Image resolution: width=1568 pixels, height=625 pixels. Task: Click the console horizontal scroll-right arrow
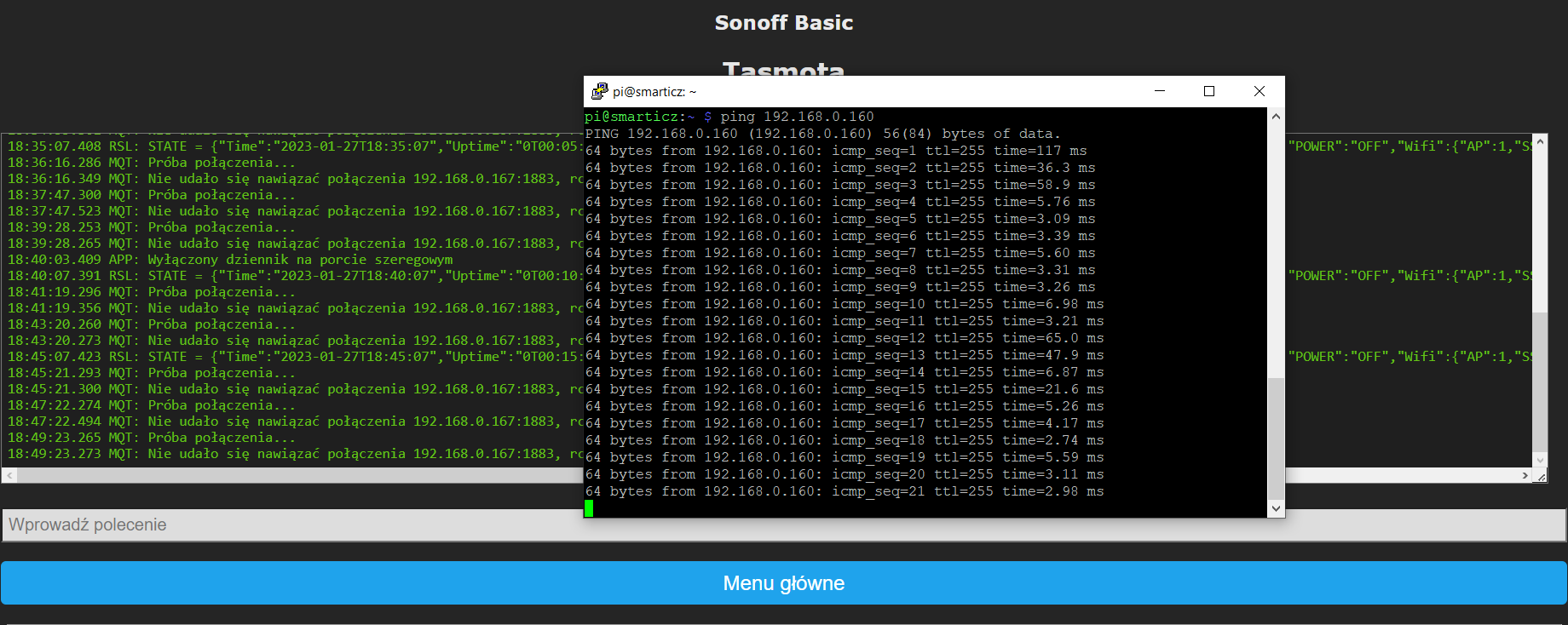1525,476
